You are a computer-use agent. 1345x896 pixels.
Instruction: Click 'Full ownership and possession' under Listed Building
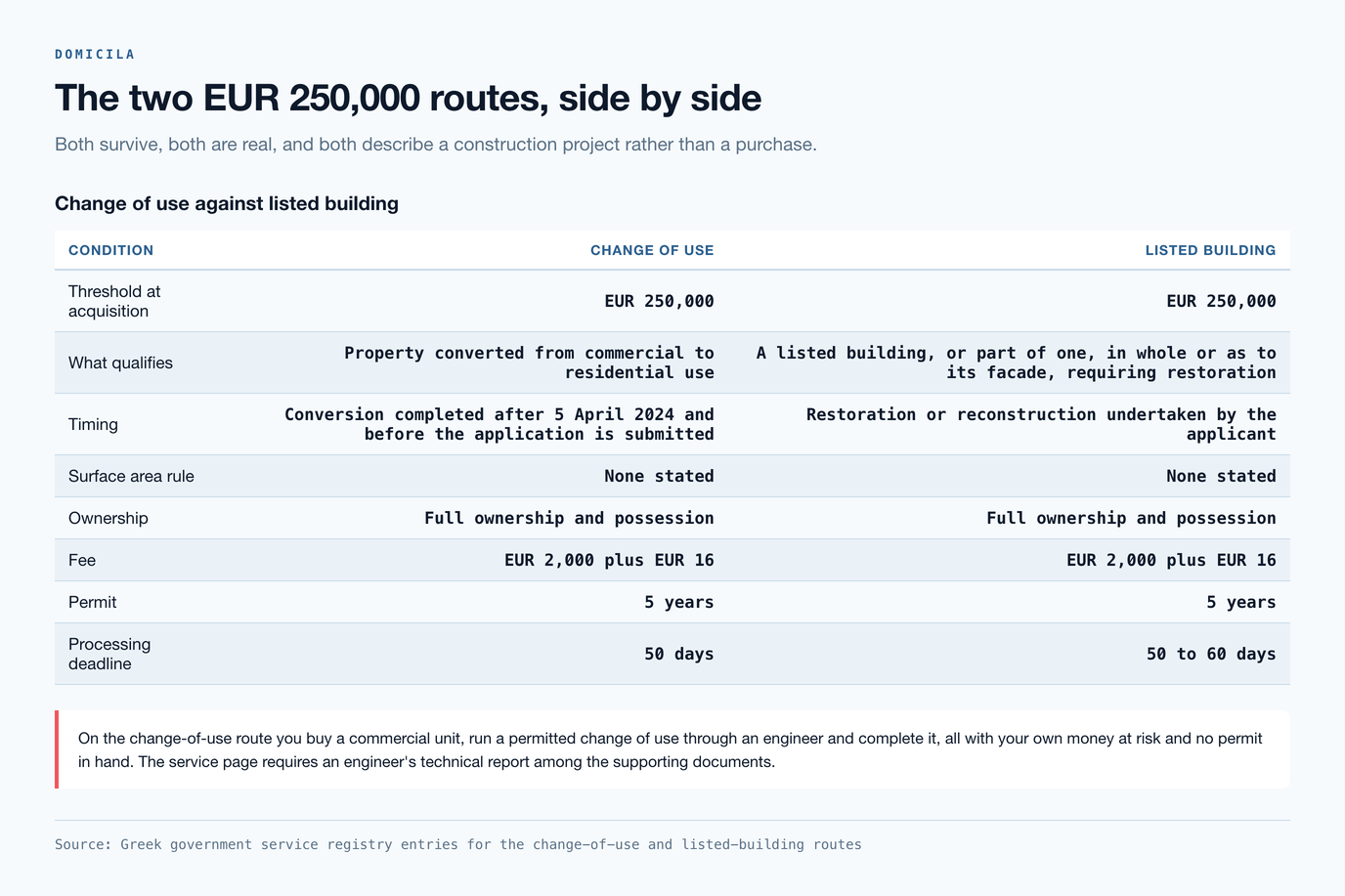(x=1131, y=518)
